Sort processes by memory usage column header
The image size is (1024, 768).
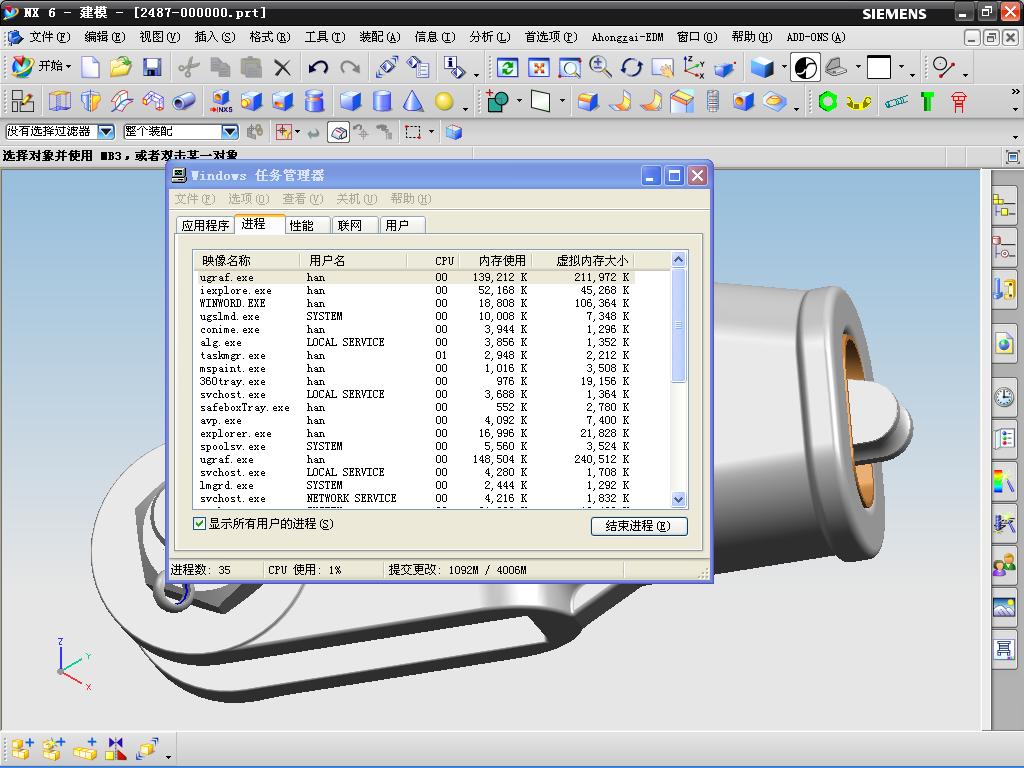coord(501,260)
